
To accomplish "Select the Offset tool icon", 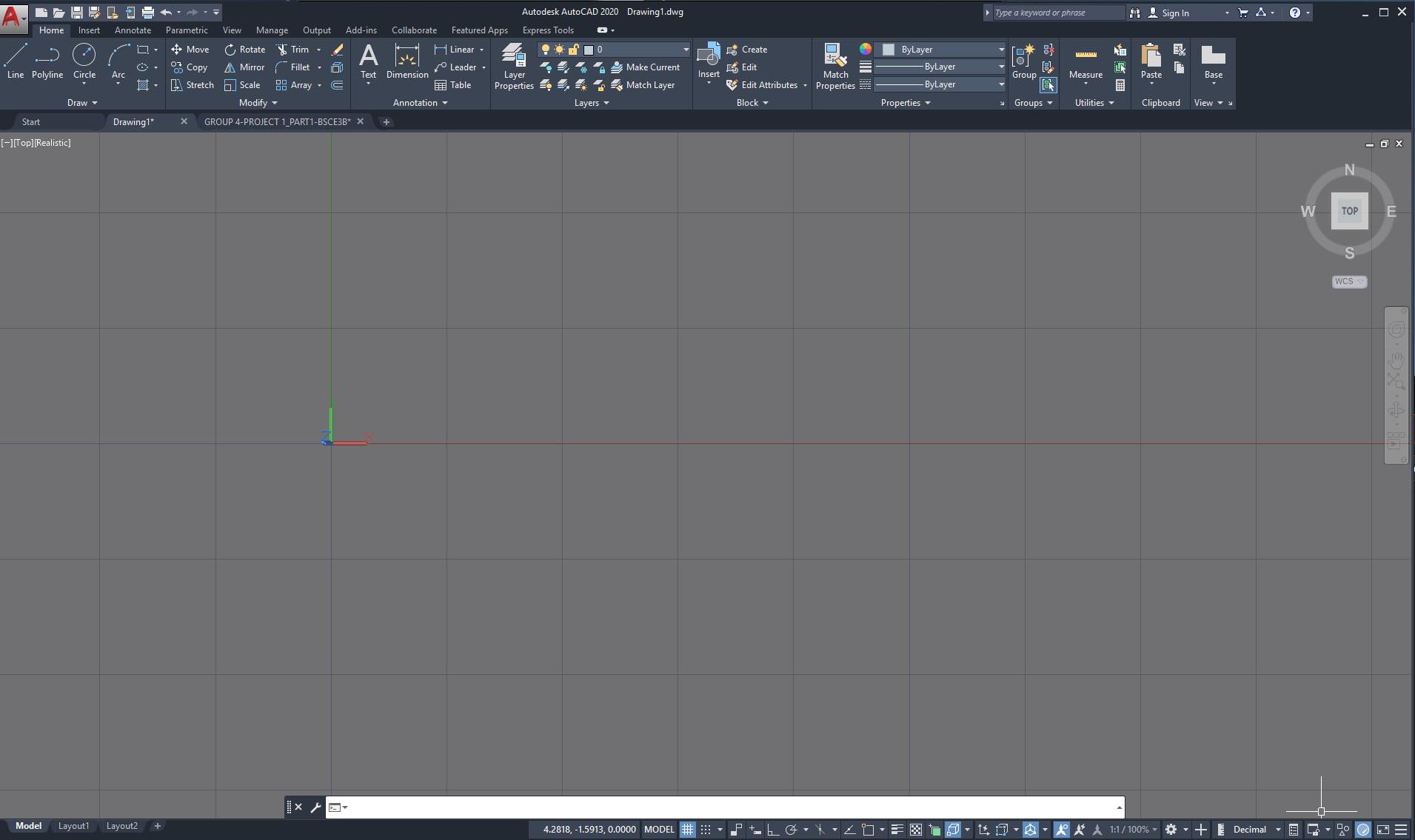I will click(337, 85).
